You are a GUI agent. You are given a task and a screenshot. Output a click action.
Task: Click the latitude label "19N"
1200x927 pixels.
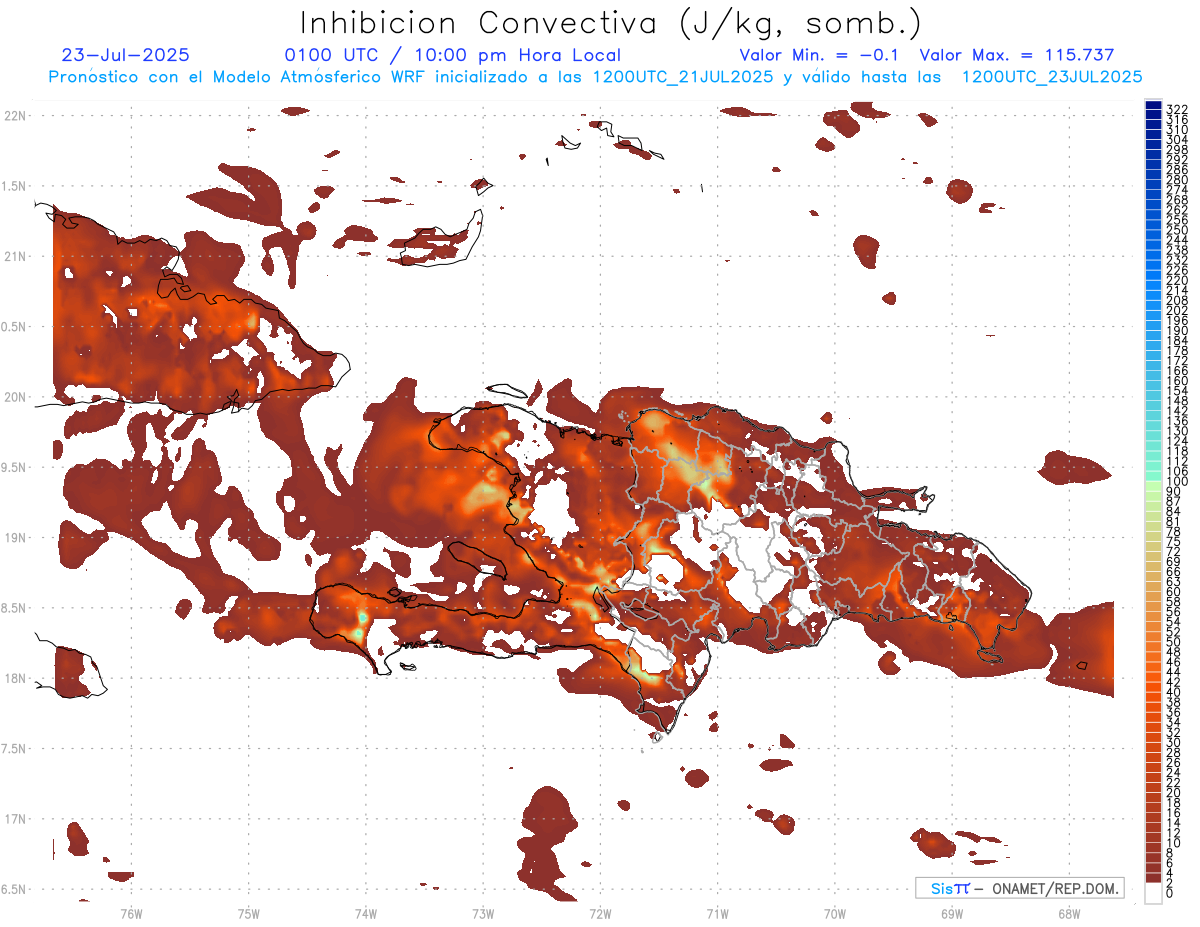(x=14, y=537)
